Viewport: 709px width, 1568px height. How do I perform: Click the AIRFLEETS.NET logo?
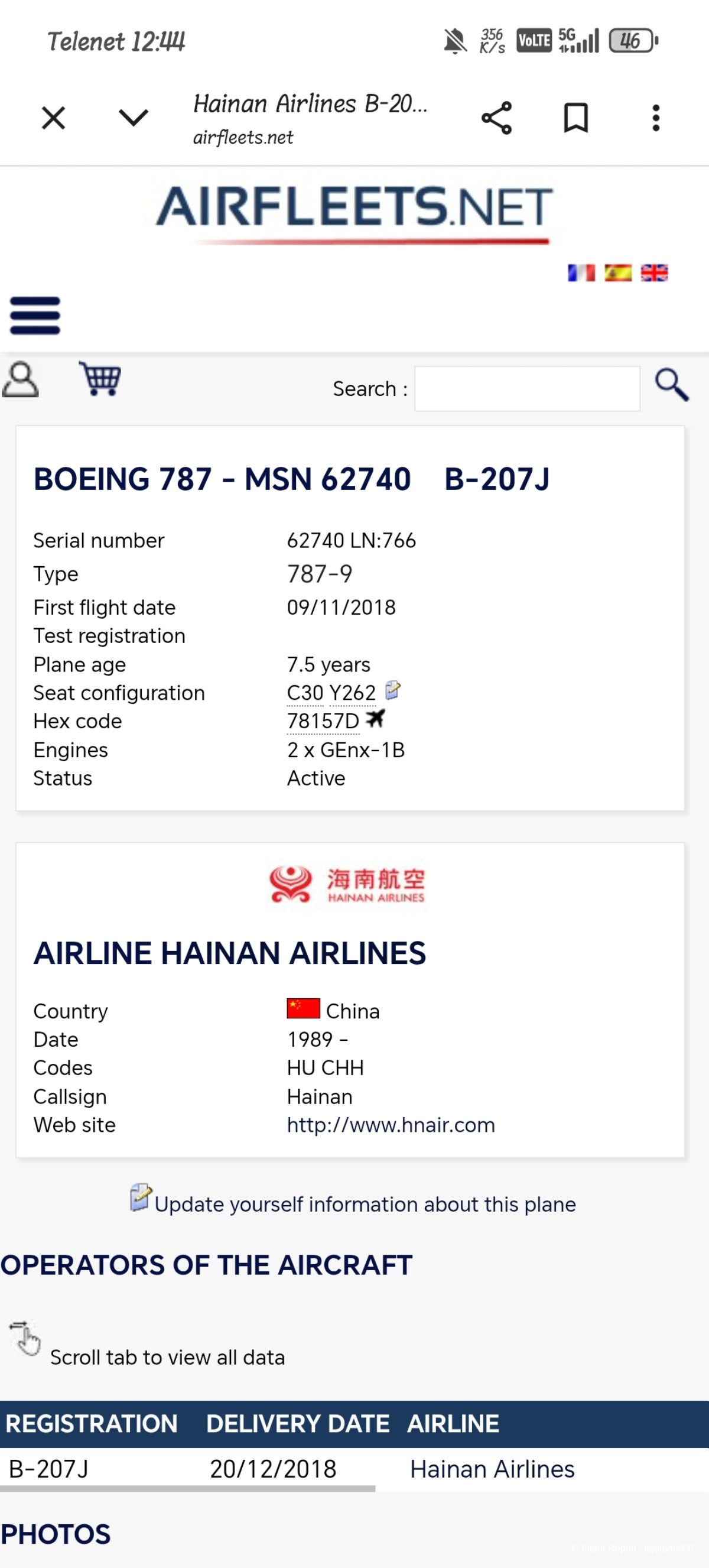[x=354, y=213]
